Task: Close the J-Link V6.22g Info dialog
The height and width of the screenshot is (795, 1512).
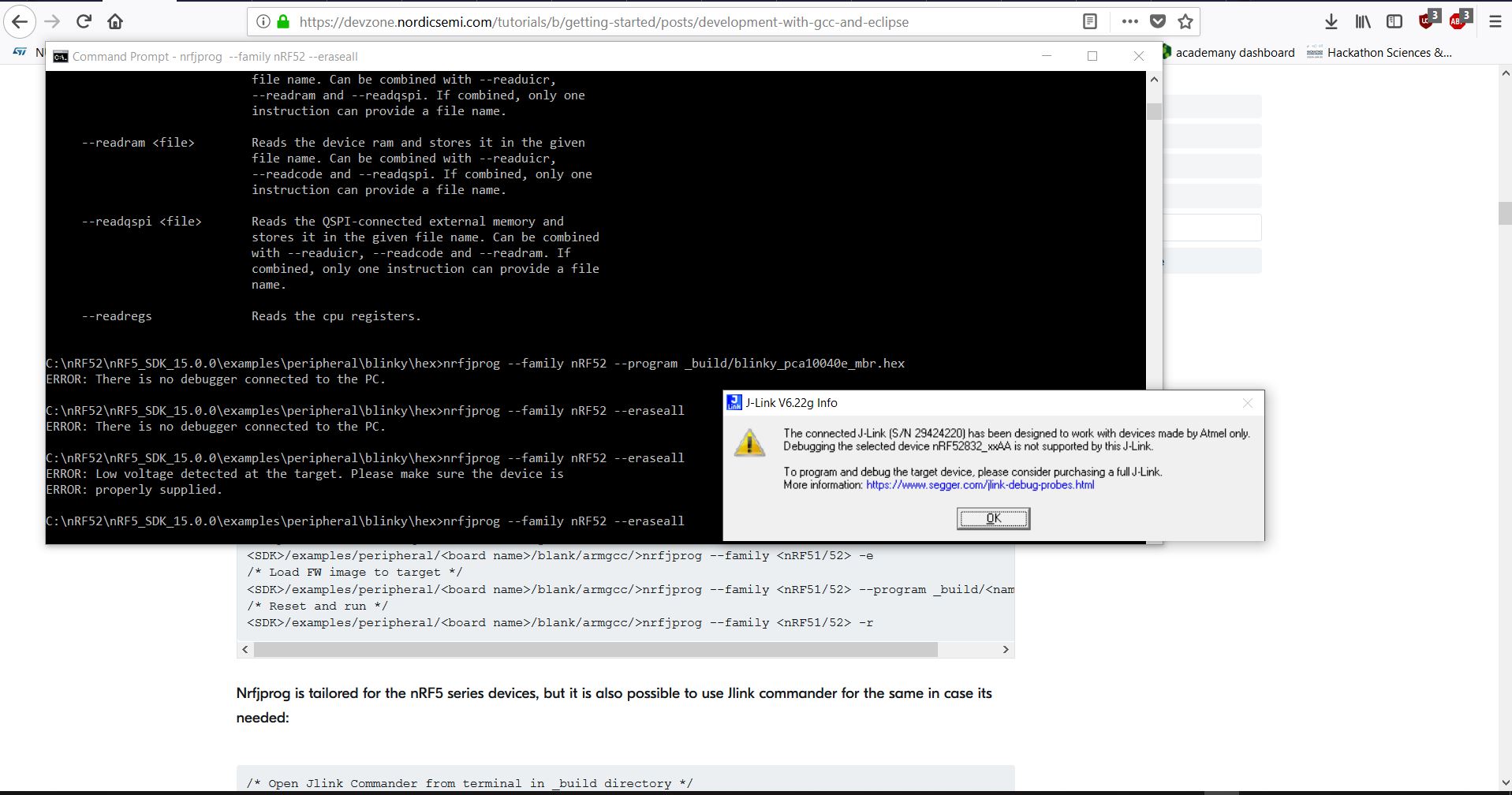Action: pyautogui.click(x=1247, y=403)
